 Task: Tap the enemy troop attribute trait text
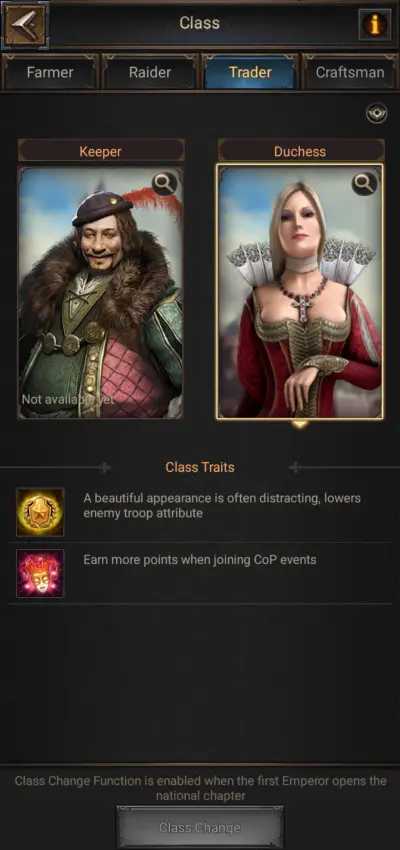(x=222, y=505)
